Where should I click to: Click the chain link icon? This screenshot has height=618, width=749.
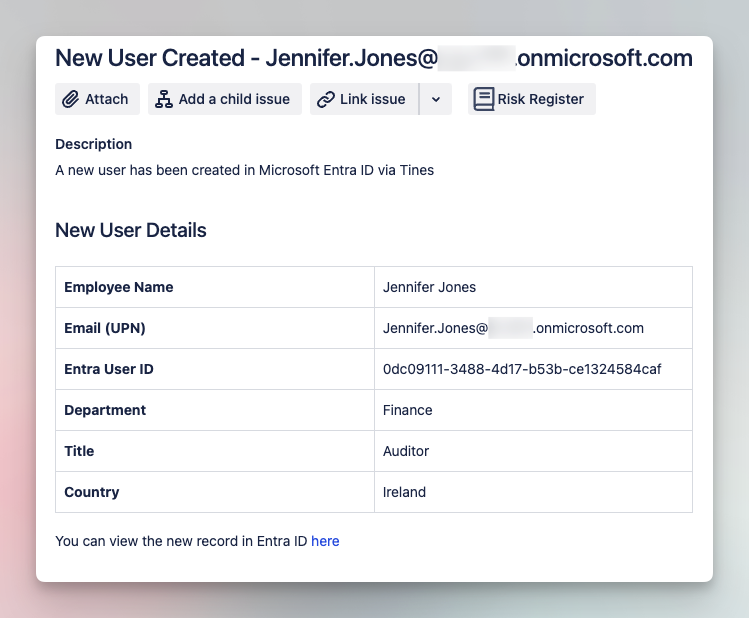click(x=326, y=99)
